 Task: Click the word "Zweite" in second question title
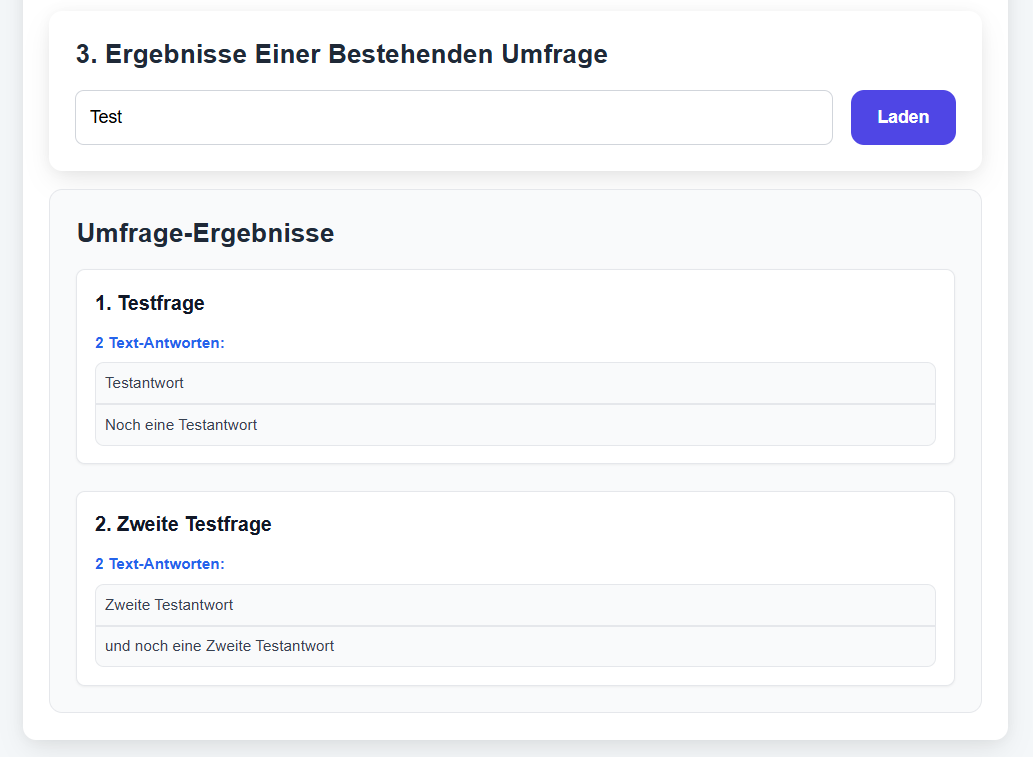click(148, 524)
